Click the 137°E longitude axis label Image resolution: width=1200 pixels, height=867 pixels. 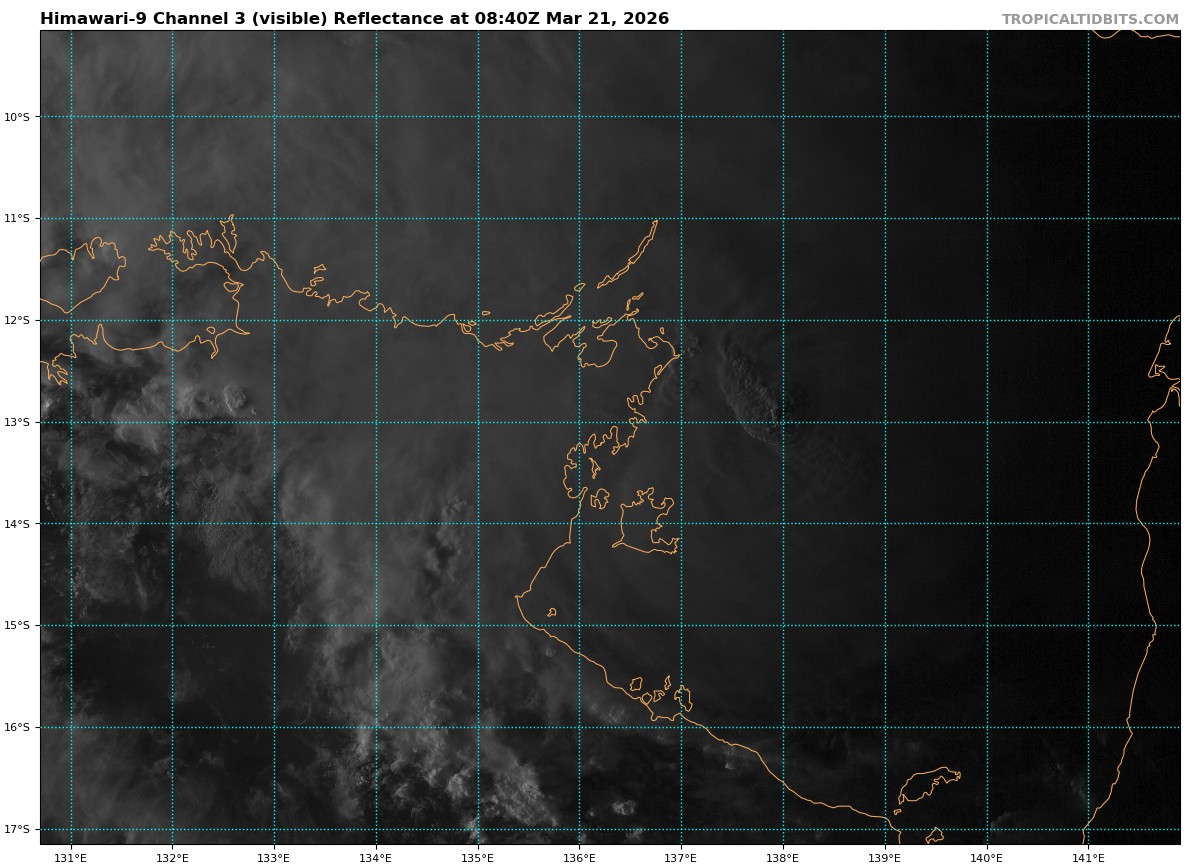[x=681, y=857]
